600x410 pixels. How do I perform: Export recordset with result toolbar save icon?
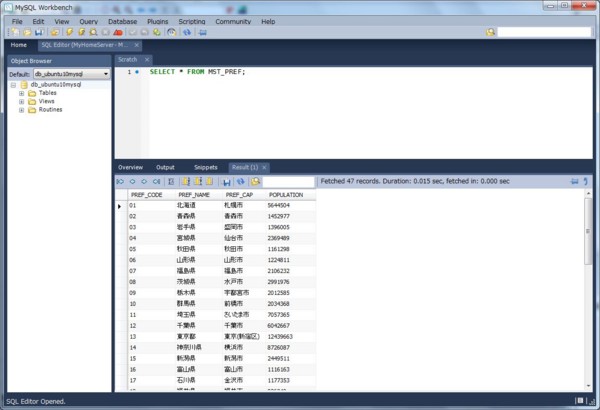coord(227,181)
